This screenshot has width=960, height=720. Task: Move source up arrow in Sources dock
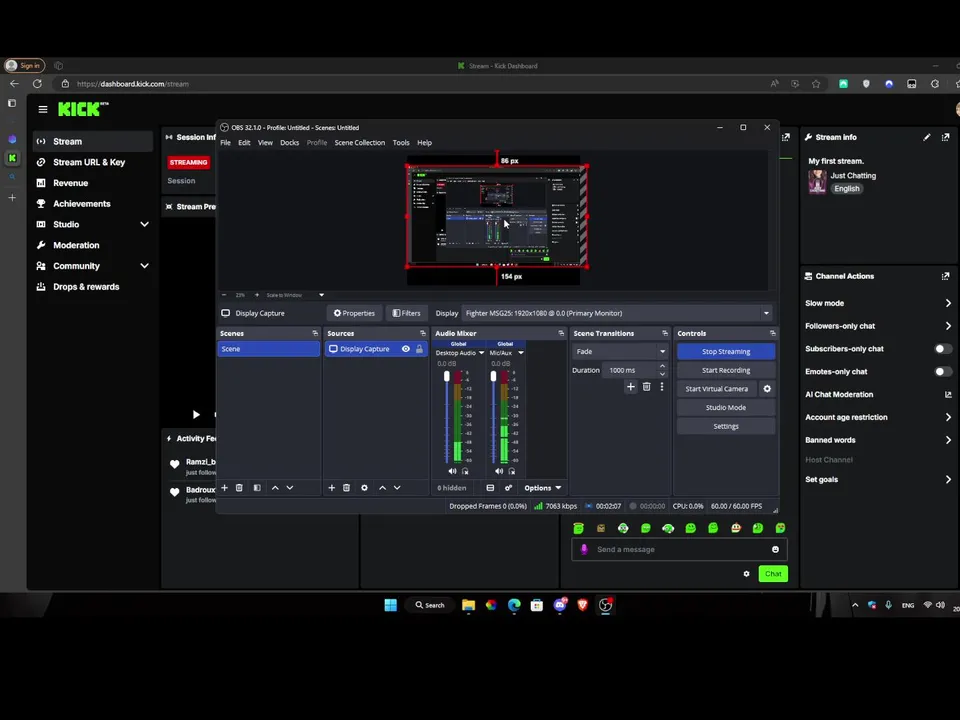pyautogui.click(x=382, y=488)
